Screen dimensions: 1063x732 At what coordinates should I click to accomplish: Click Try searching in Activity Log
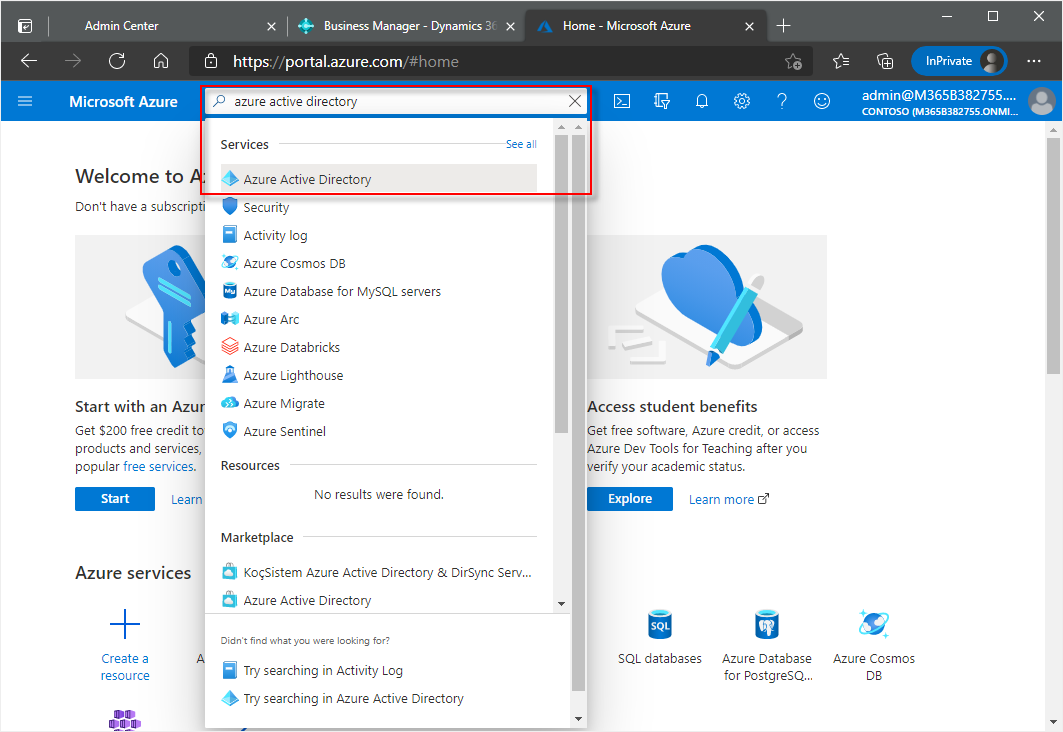[322, 670]
